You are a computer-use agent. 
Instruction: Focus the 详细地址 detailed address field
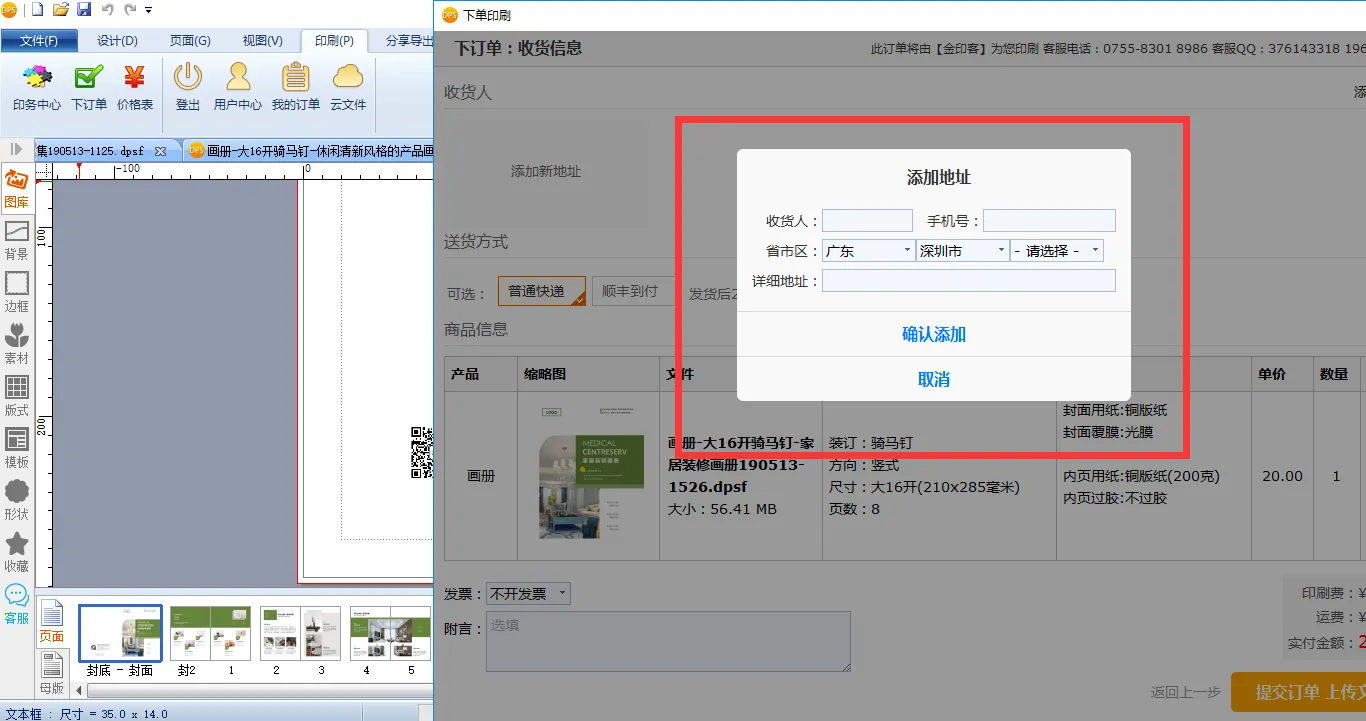969,281
